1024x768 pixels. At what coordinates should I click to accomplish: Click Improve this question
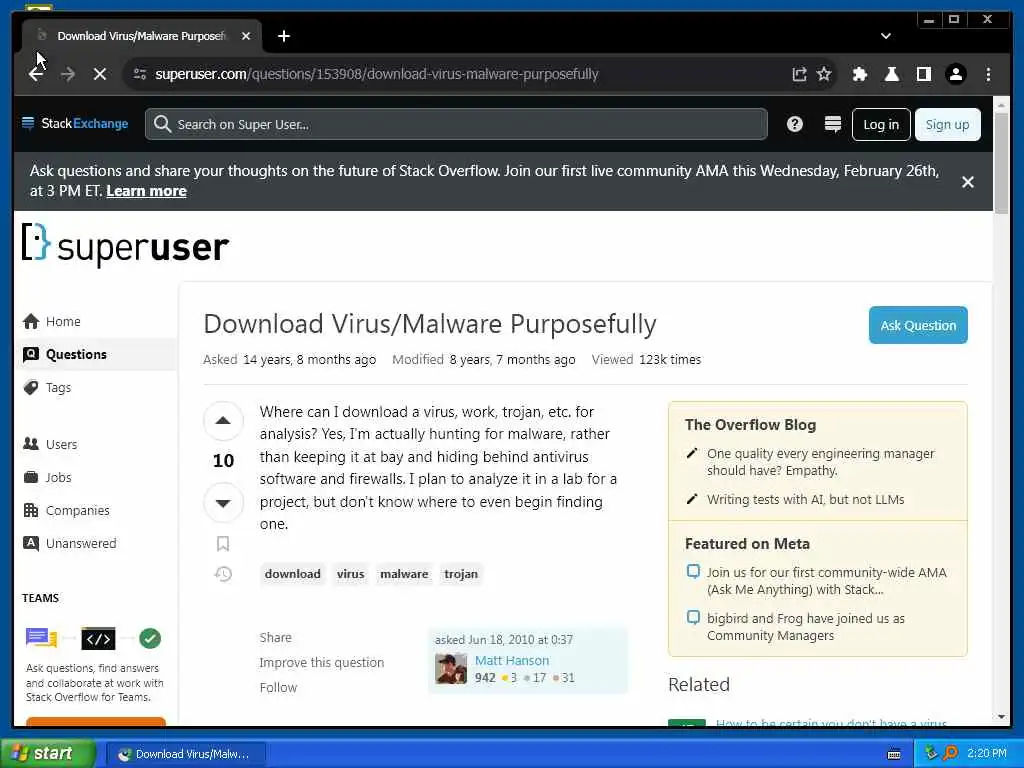(x=322, y=662)
